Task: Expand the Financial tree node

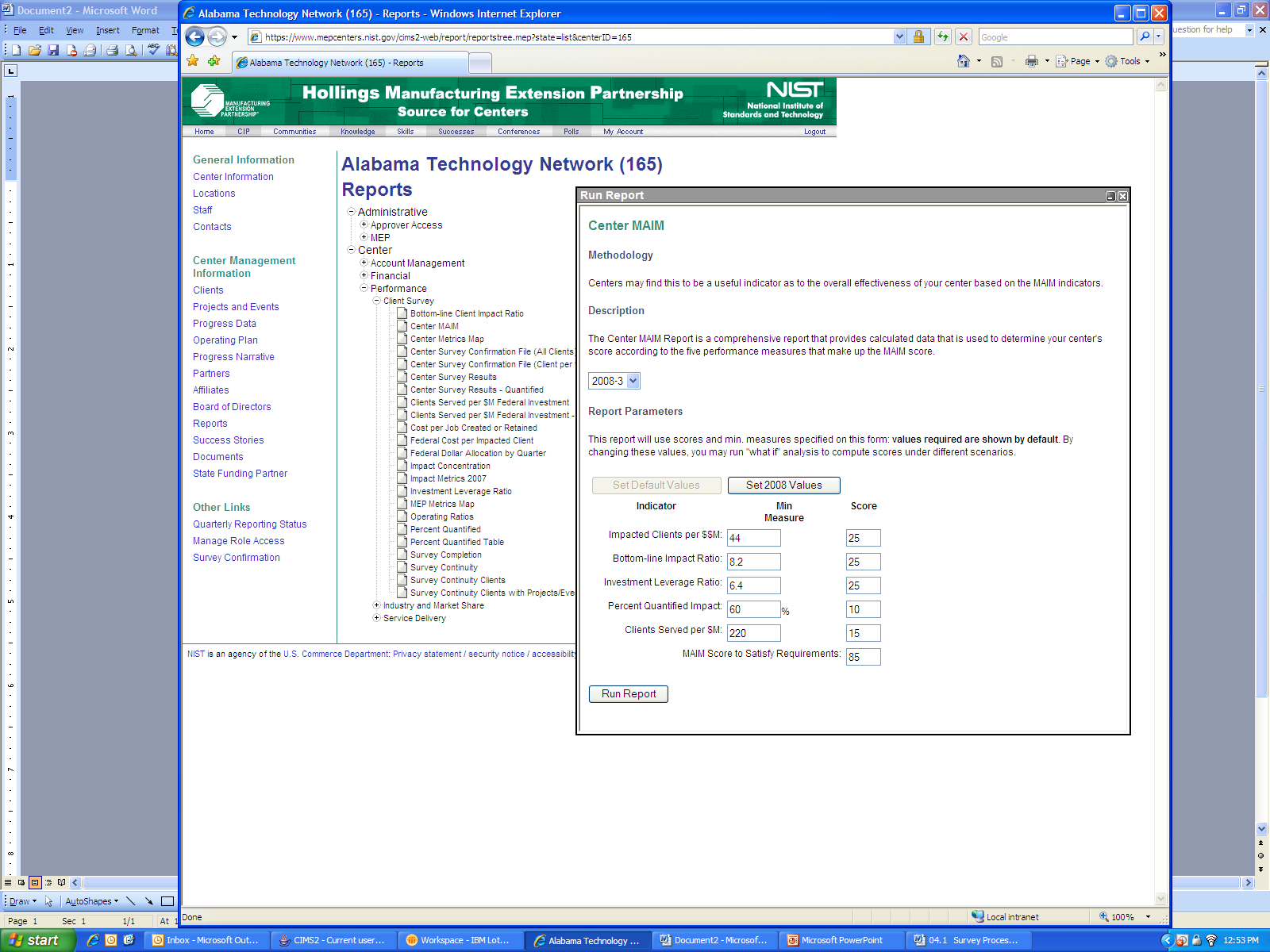Action: coord(364,275)
